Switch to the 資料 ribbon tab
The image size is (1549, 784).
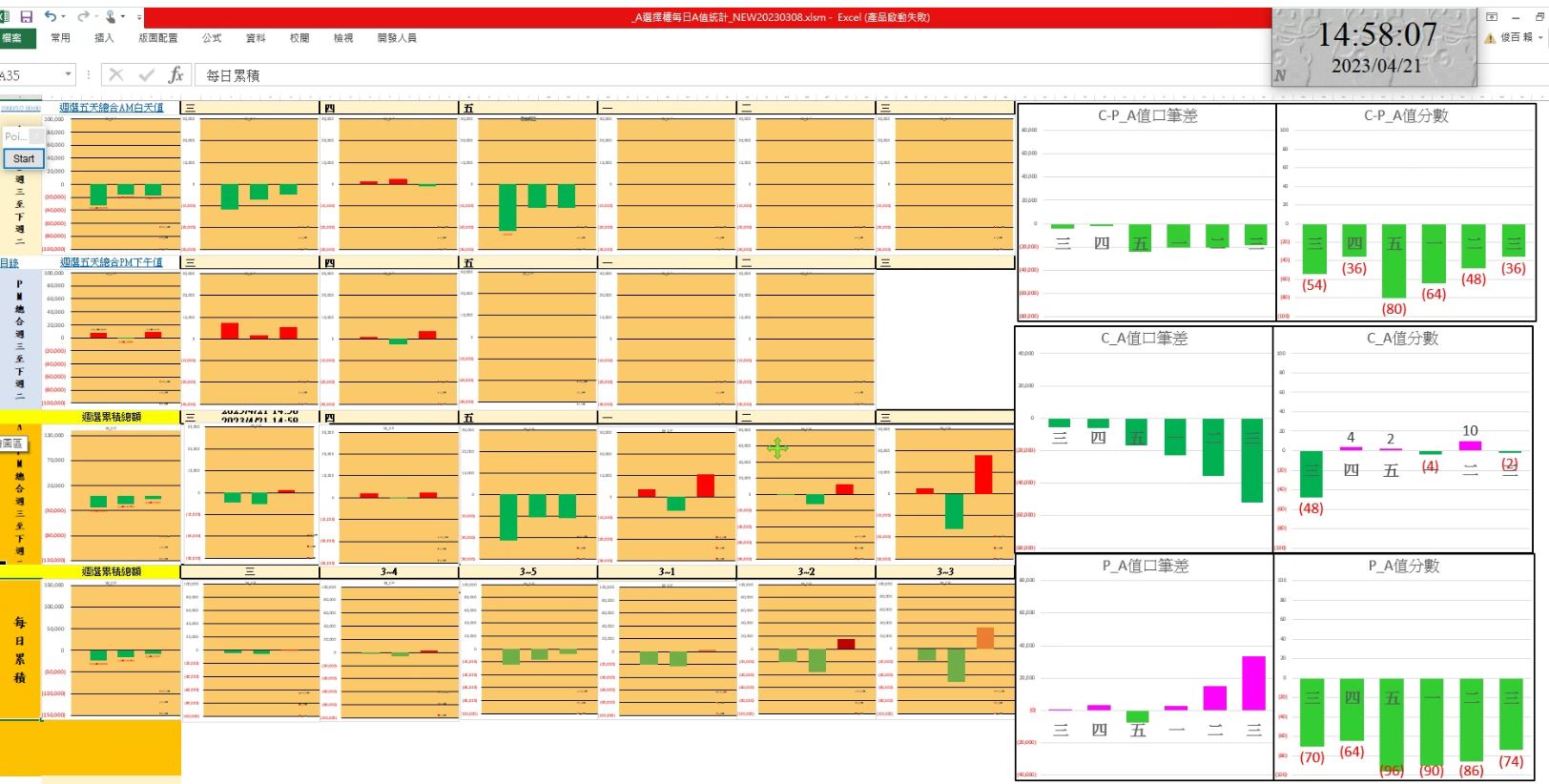click(256, 38)
